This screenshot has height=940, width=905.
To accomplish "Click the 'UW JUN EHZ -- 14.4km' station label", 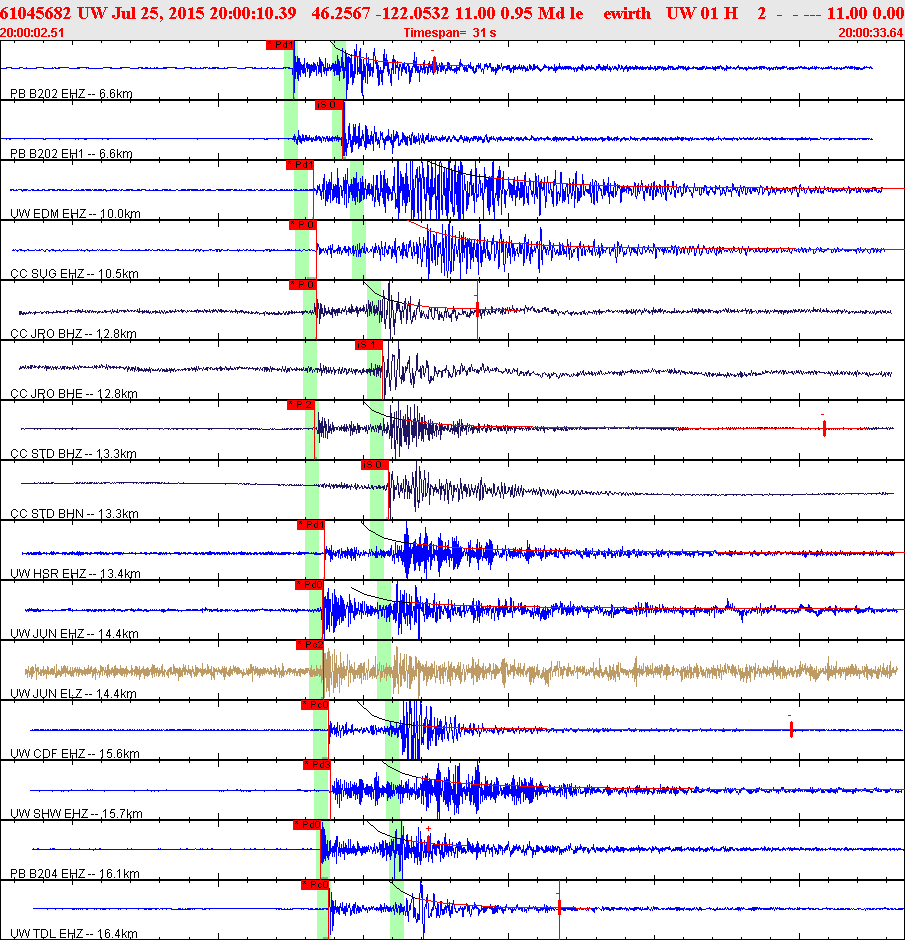I will (x=74, y=634).
